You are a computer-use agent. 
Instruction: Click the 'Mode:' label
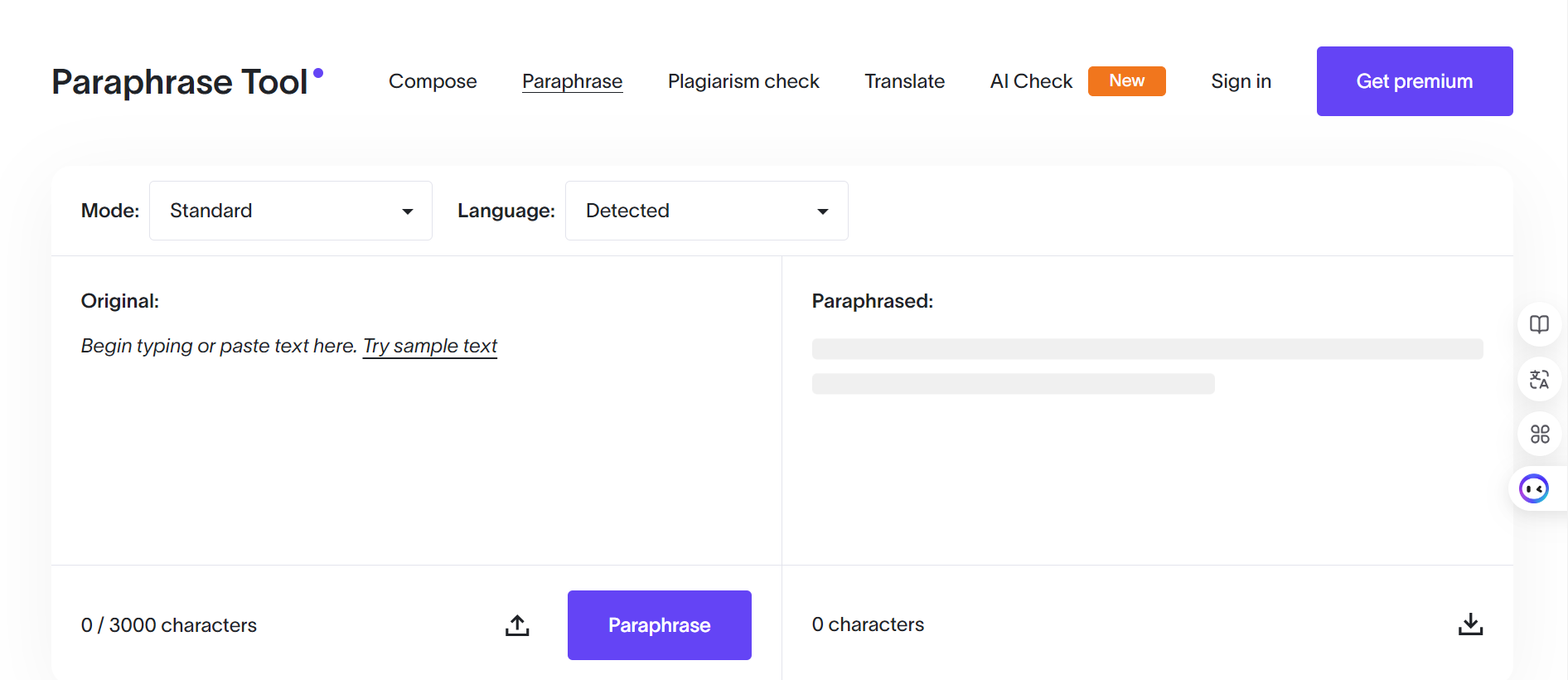click(x=110, y=211)
